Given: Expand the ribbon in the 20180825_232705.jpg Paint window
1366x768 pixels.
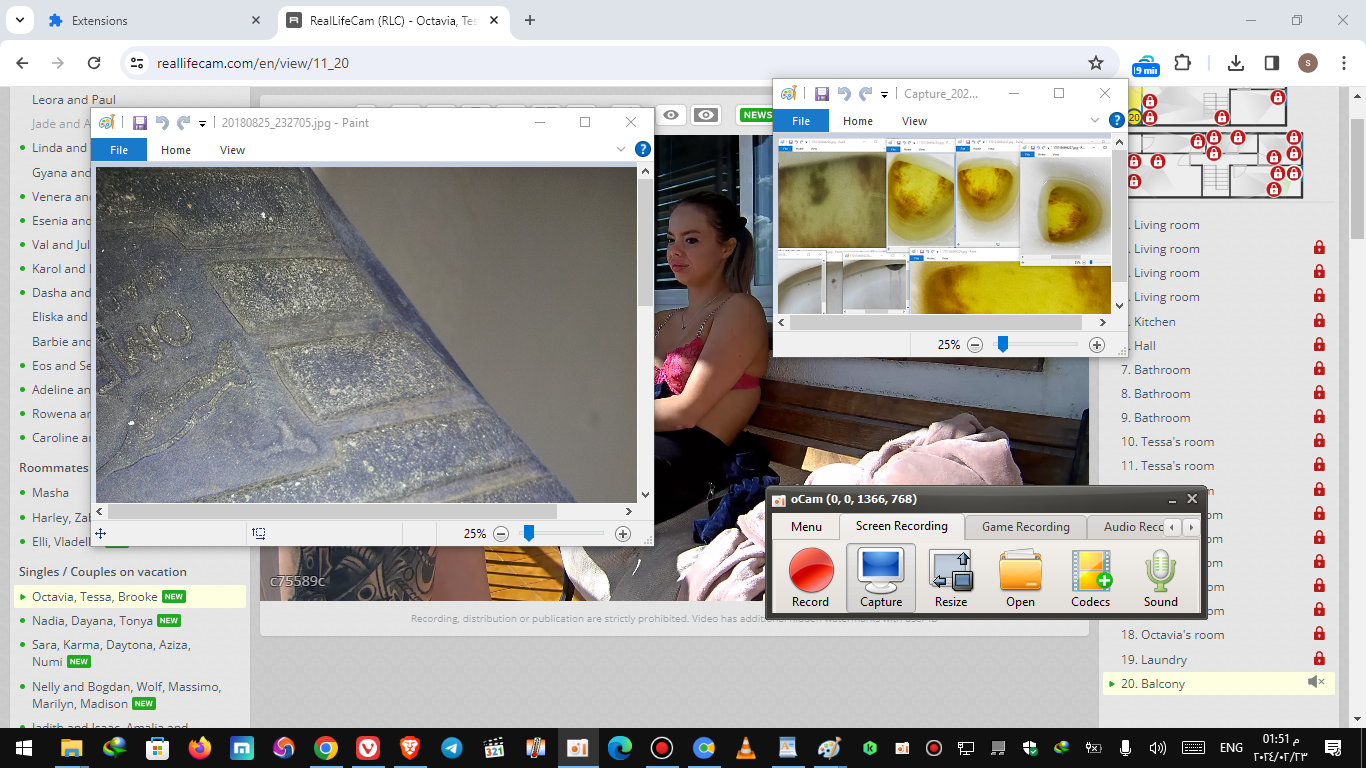Looking at the screenshot, I should point(621,150).
